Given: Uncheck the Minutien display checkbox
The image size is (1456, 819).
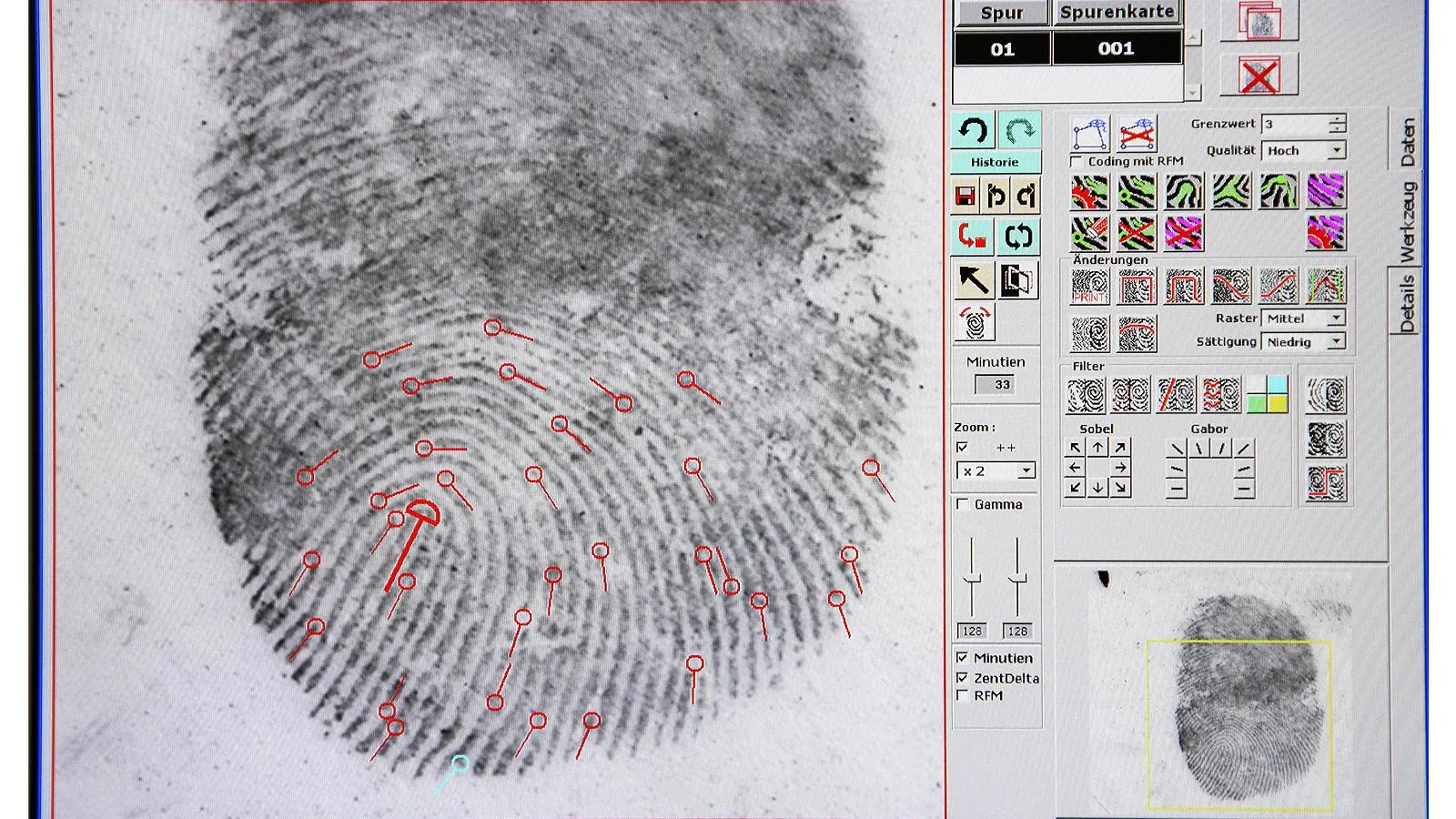Looking at the screenshot, I should click(x=963, y=658).
